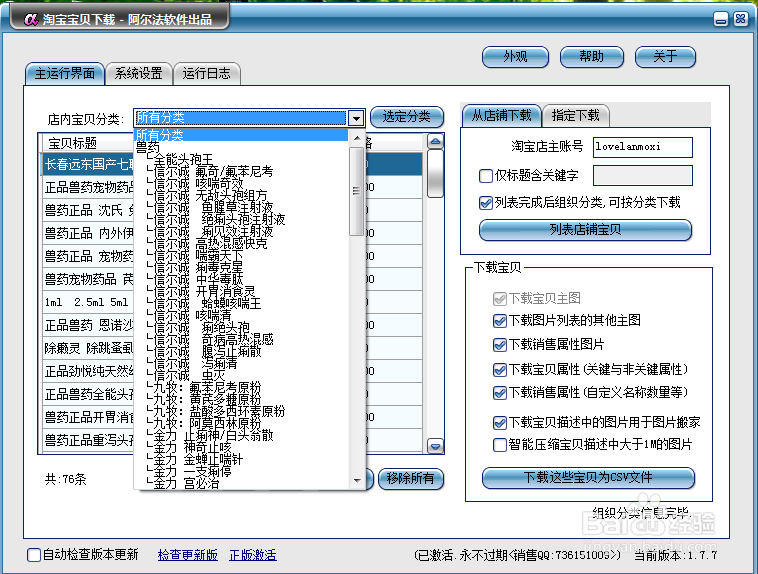Screen dimensions: 758x574
Task: Click the 选定分类 button
Action: 407,117
